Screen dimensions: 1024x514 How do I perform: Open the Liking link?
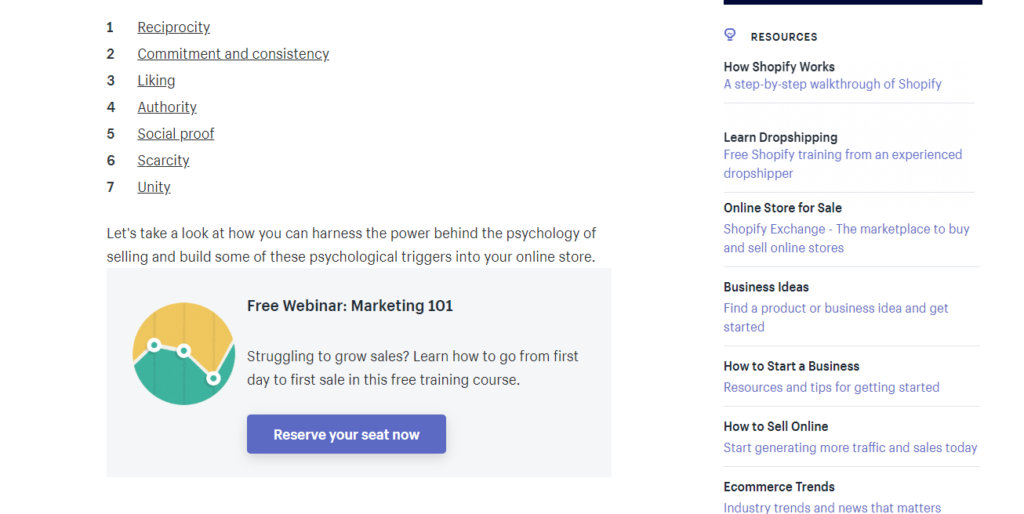tap(156, 80)
